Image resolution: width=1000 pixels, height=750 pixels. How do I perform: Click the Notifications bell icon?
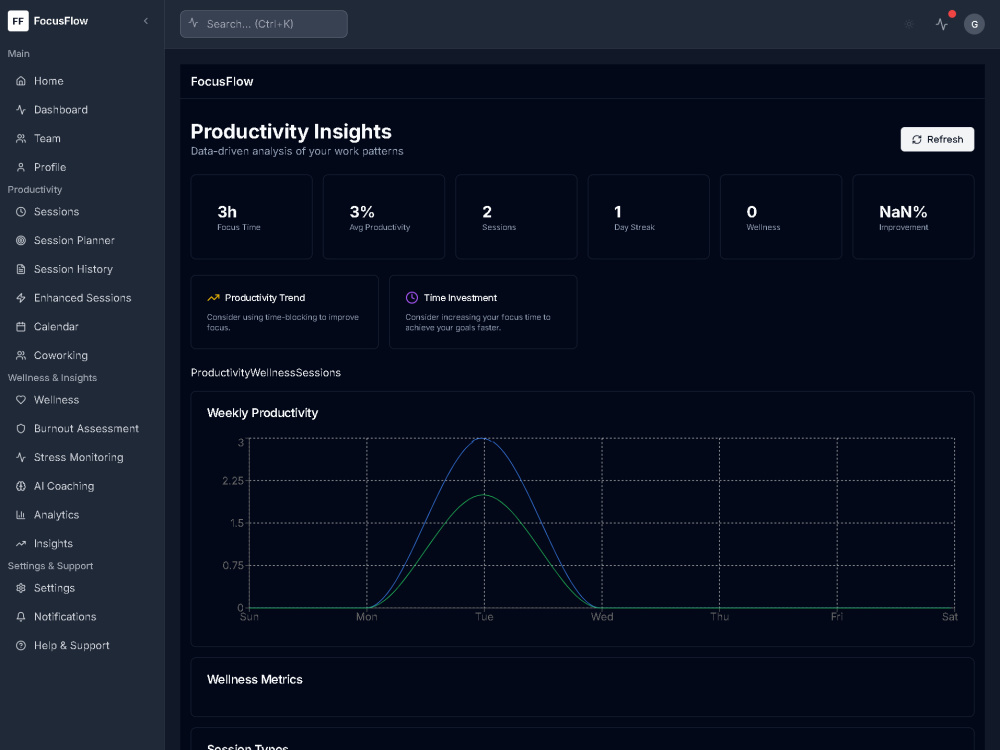[x=21, y=617]
